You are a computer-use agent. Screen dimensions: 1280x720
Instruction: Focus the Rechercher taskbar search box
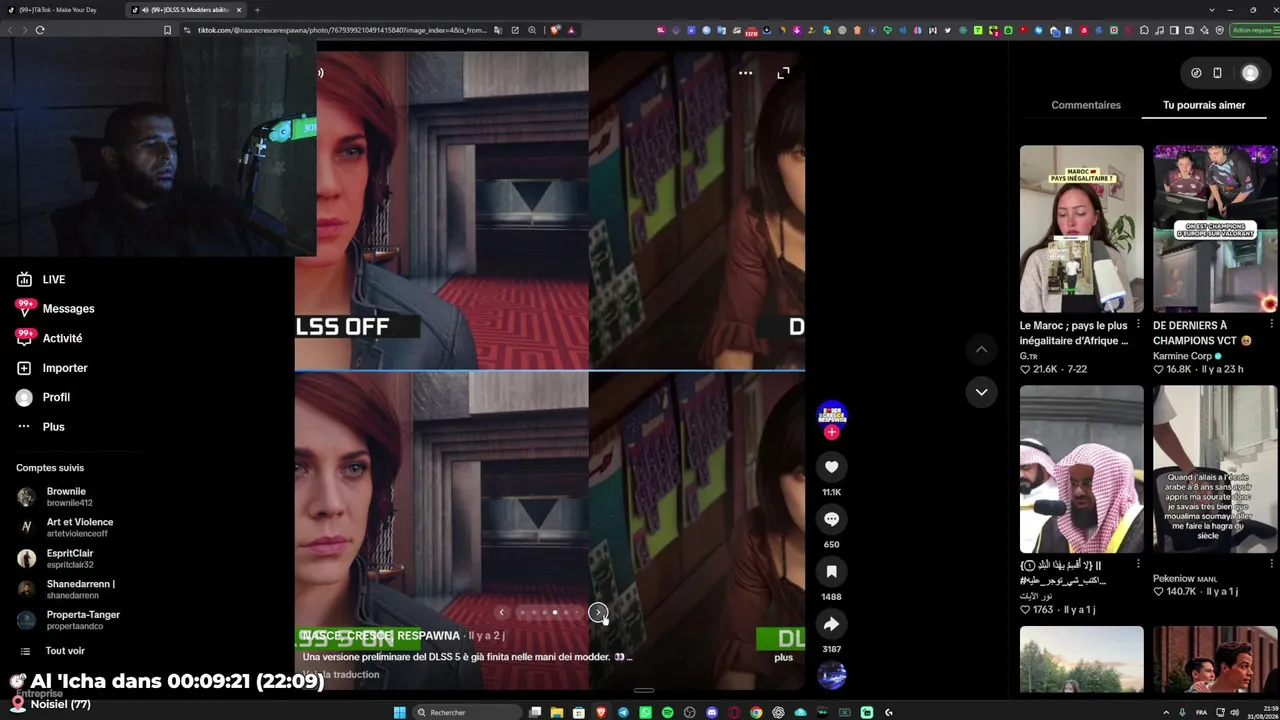click(468, 712)
